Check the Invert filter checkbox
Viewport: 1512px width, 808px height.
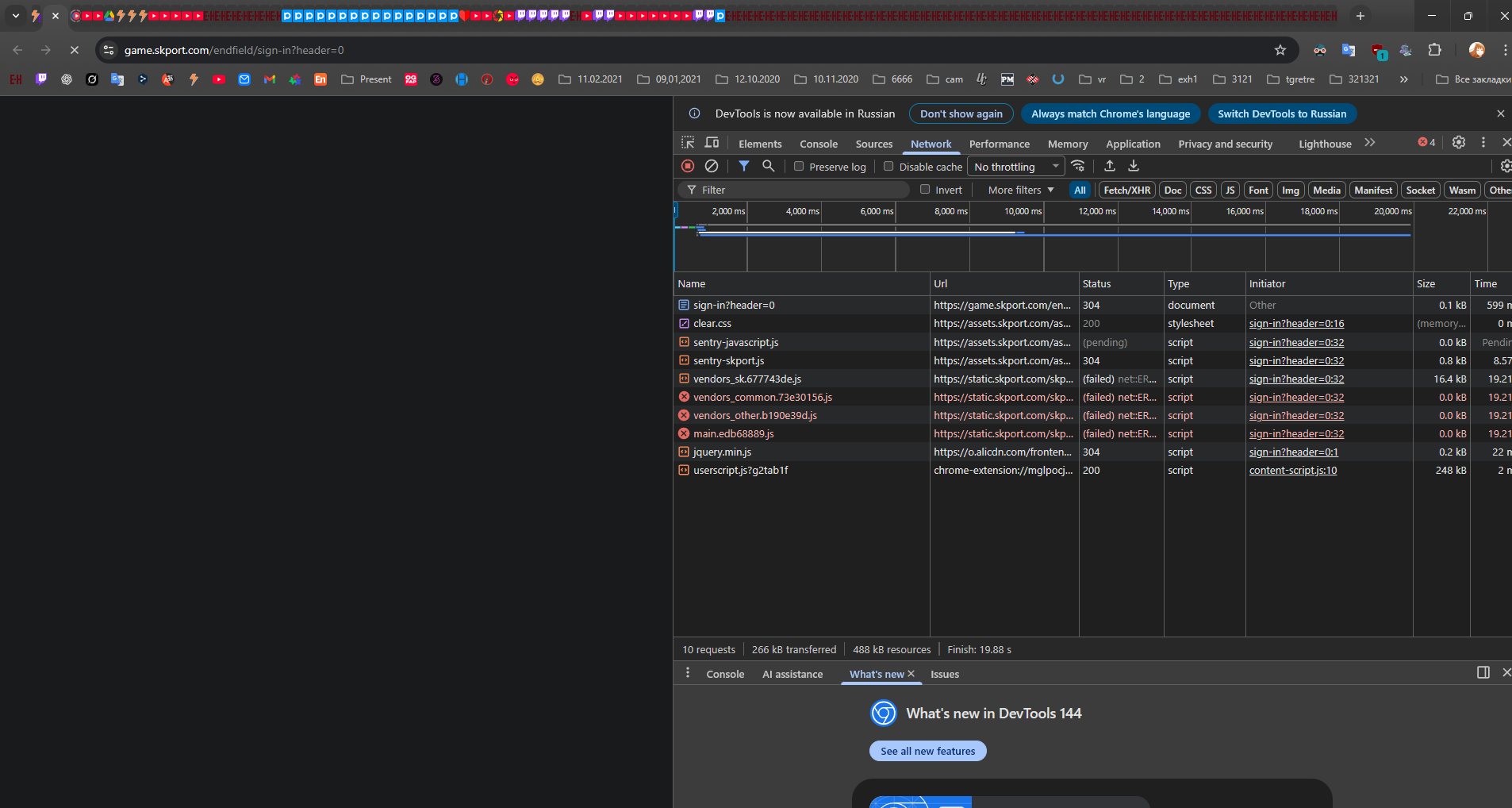[x=925, y=190]
